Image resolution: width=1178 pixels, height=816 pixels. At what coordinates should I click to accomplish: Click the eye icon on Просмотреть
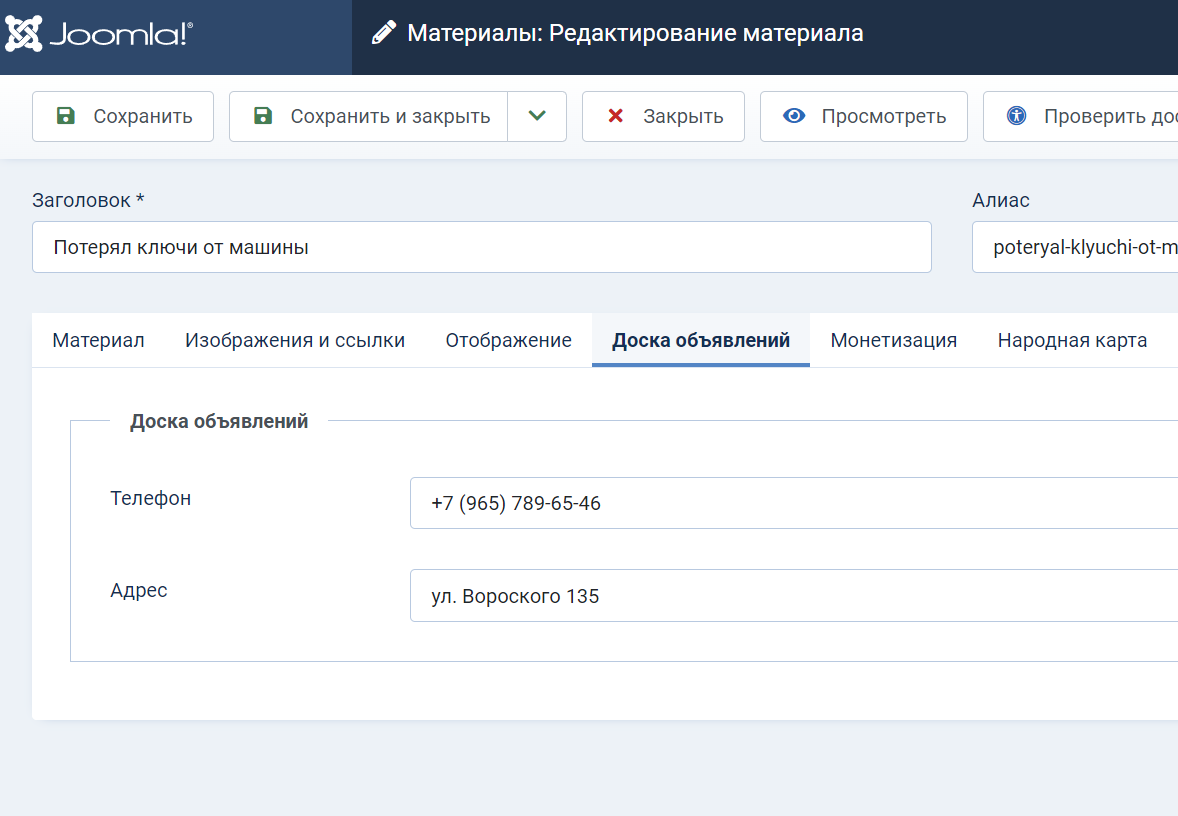(x=794, y=116)
